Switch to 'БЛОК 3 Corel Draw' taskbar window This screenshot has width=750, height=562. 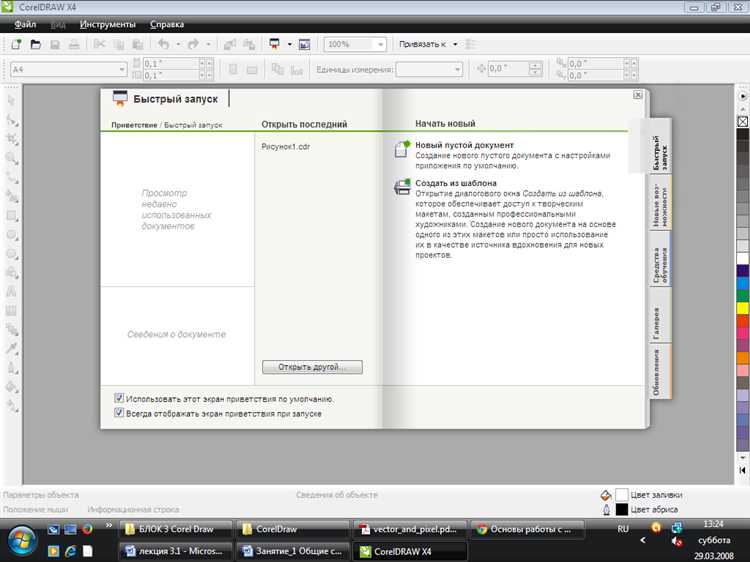pos(176,529)
